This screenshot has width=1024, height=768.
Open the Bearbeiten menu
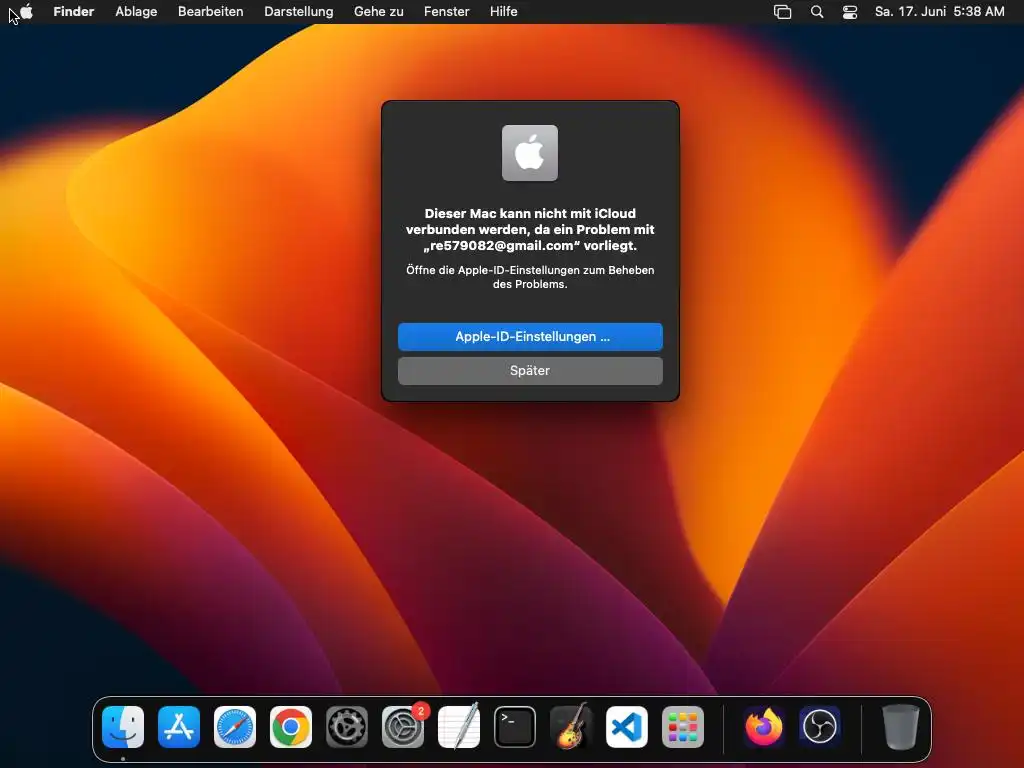(x=210, y=11)
